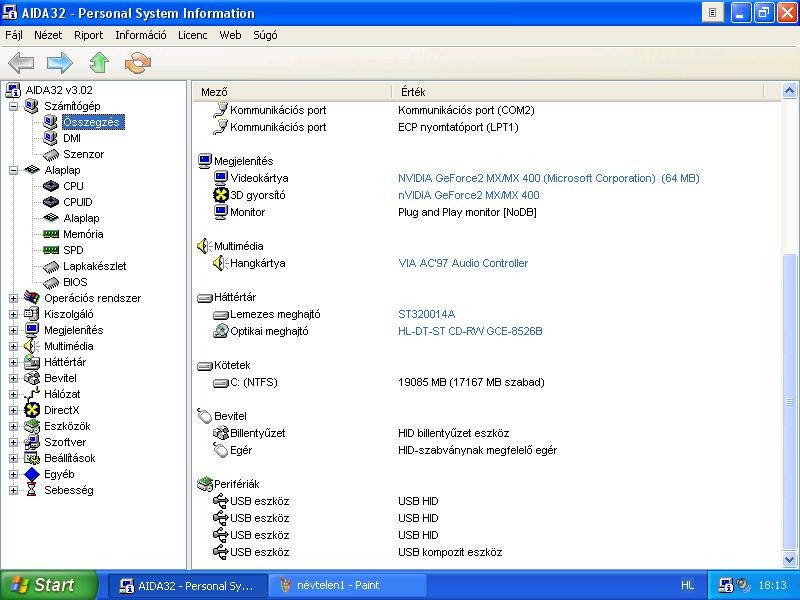Click the BIOS chip icon in the tree
Screen dimensions: 800x600
pyautogui.click(x=51, y=282)
